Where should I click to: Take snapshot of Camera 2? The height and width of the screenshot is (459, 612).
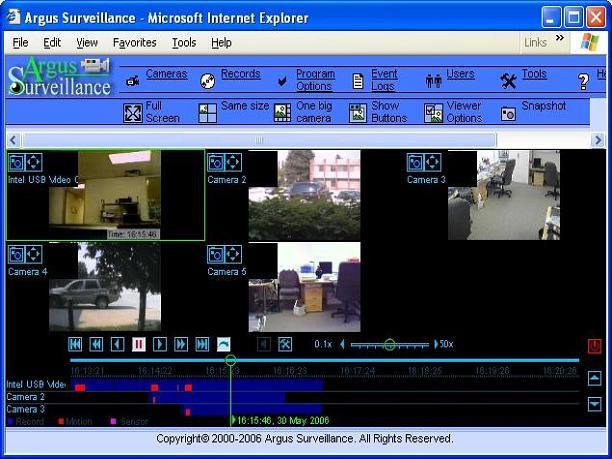(216, 162)
